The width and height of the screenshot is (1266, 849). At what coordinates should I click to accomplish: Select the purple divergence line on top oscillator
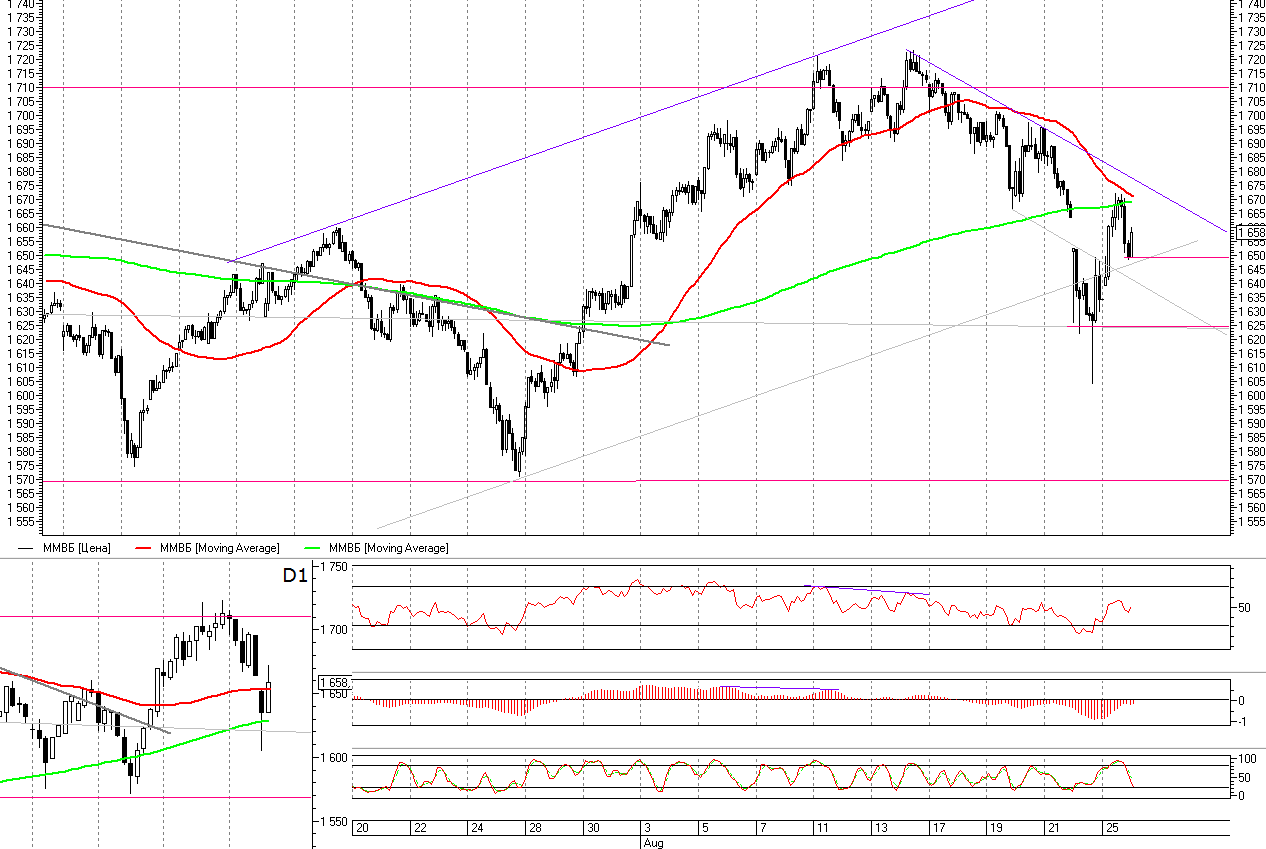pyautogui.click(x=870, y=590)
